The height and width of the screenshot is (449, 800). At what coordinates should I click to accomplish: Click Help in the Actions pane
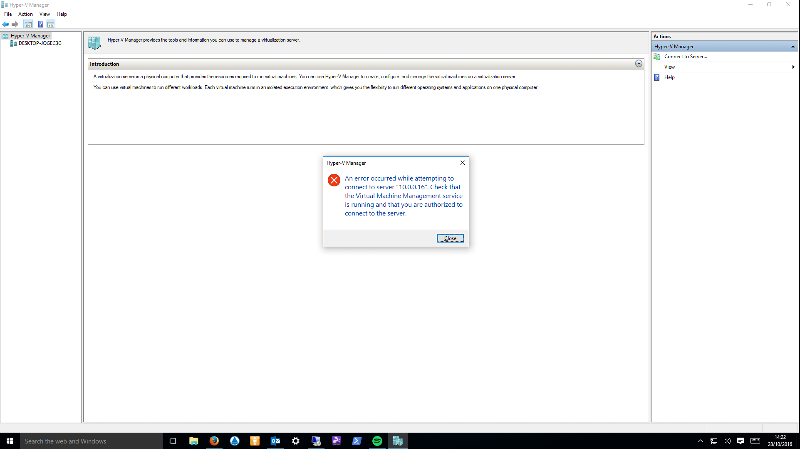pyautogui.click(x=669, y=78)
